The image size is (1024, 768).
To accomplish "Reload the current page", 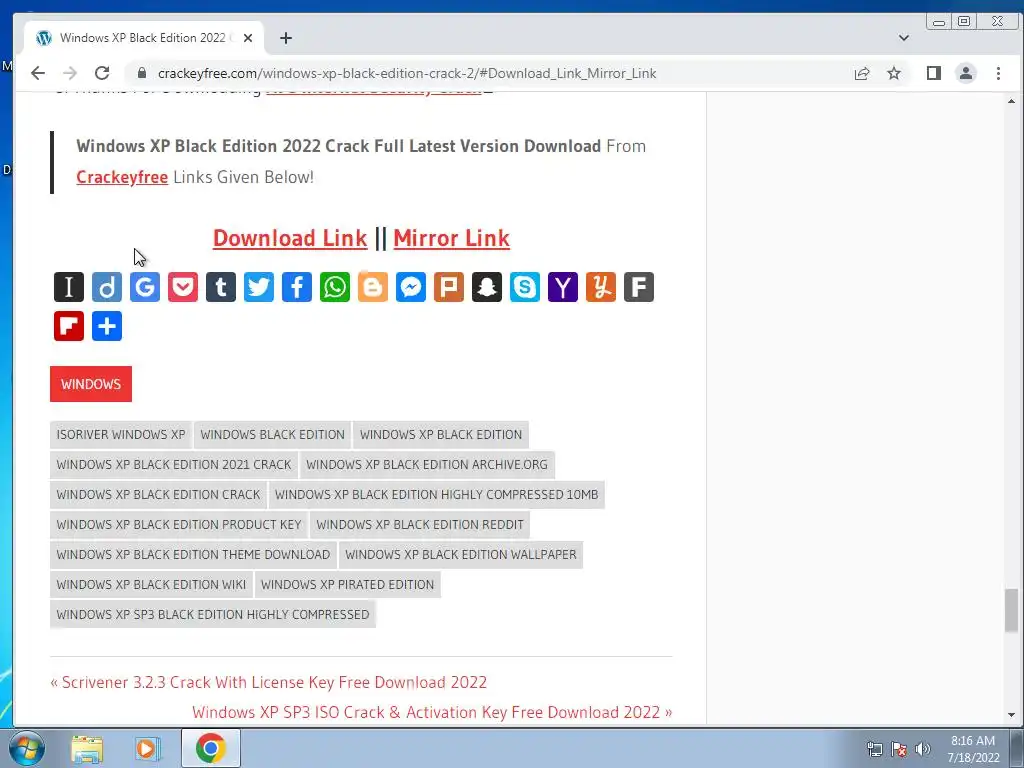I will (x=102, y=73).
